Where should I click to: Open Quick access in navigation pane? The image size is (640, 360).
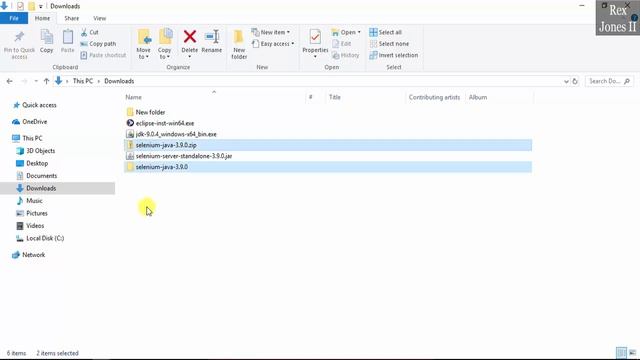pos(39,105)
